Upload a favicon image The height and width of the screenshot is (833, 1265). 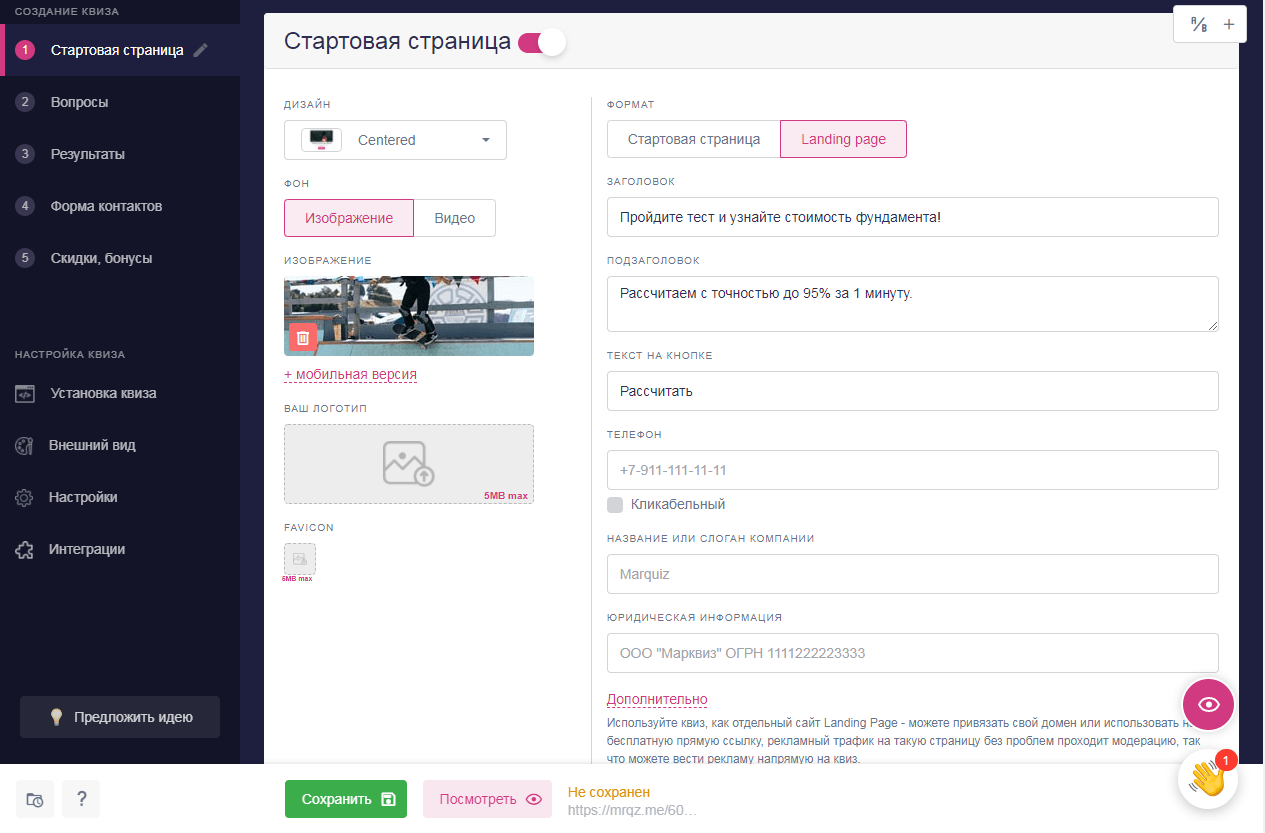coord(299,559)
